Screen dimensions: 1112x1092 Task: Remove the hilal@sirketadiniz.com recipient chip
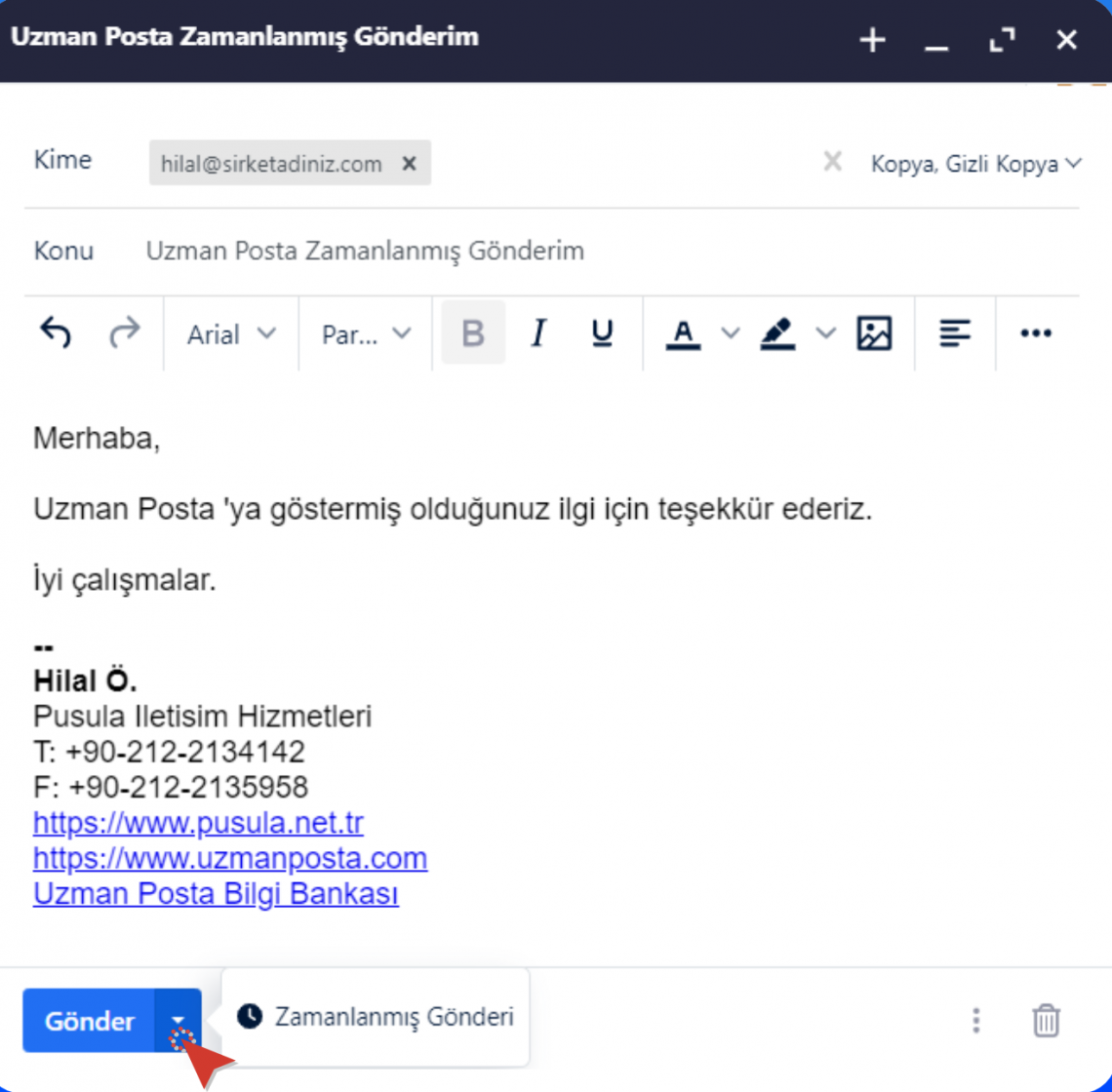[409, 164]
